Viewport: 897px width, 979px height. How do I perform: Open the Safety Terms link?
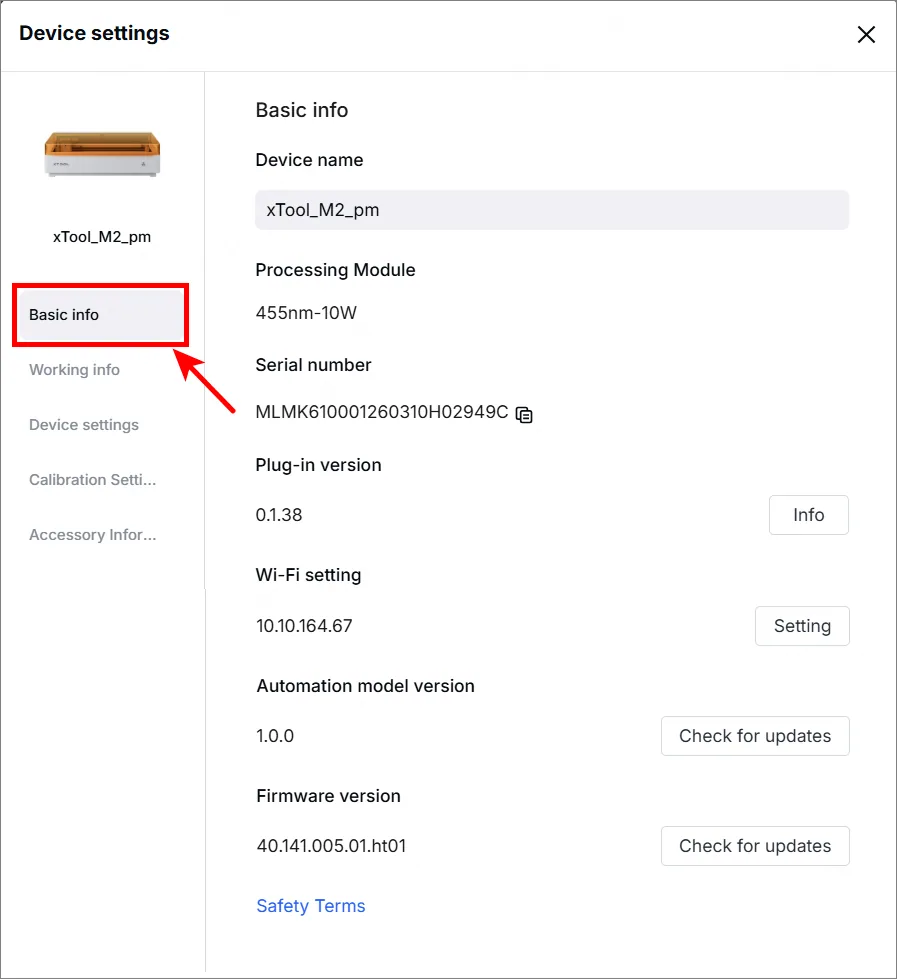[x=311, y=905]
